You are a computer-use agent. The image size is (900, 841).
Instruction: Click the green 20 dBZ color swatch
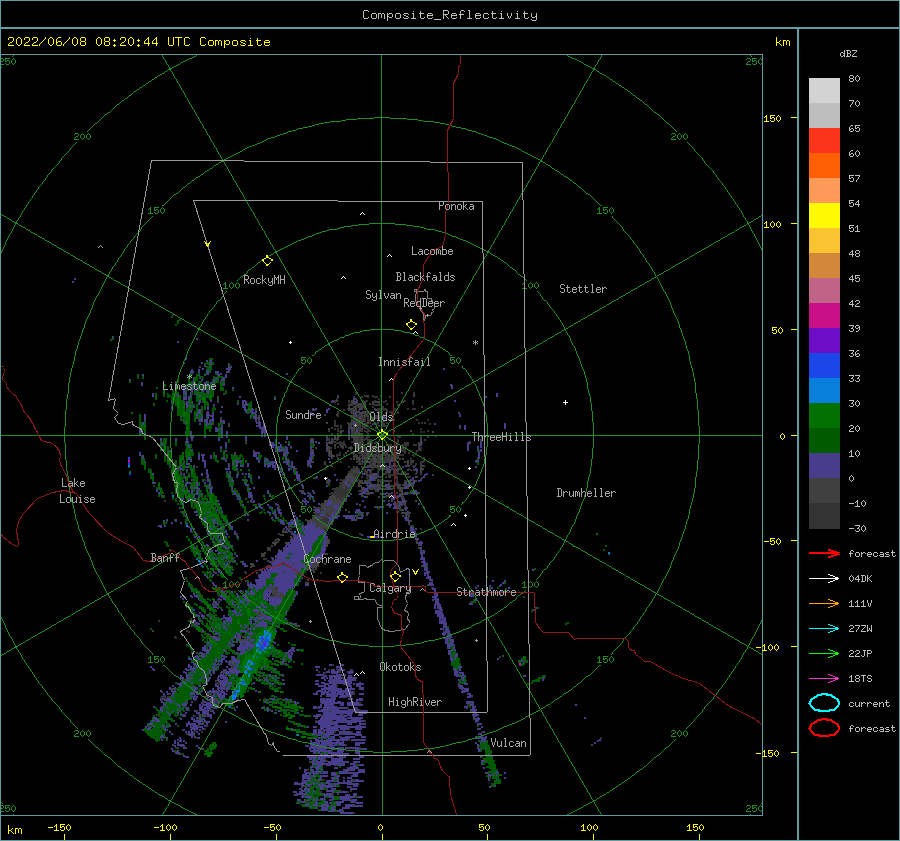tap(824, 416)
